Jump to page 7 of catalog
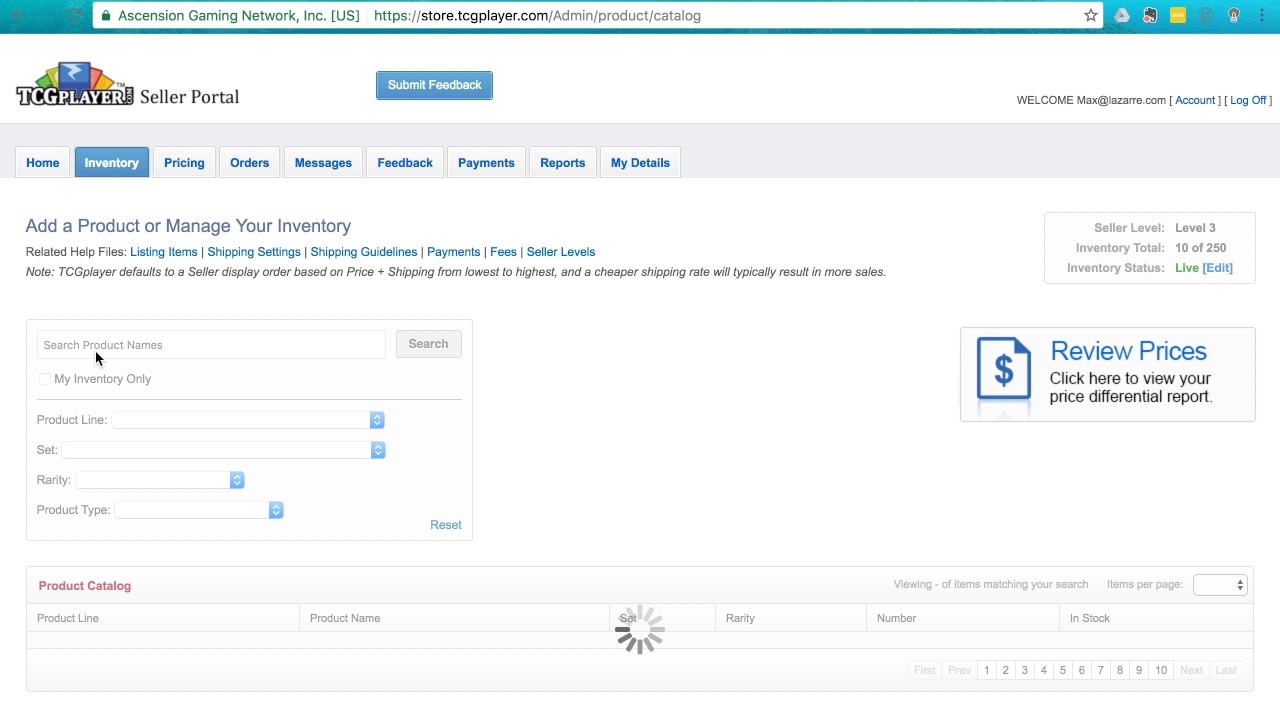 click(x=1101, y=670)
